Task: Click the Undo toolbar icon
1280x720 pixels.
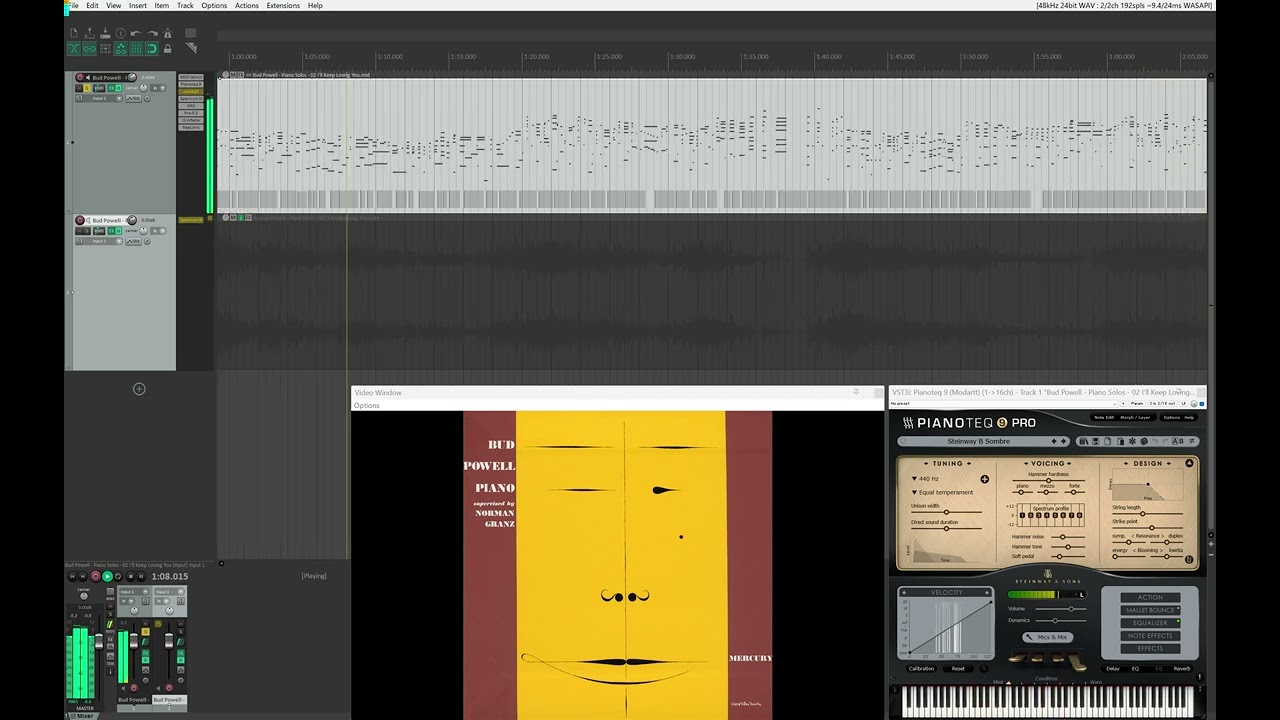Action: click(136, 33)
